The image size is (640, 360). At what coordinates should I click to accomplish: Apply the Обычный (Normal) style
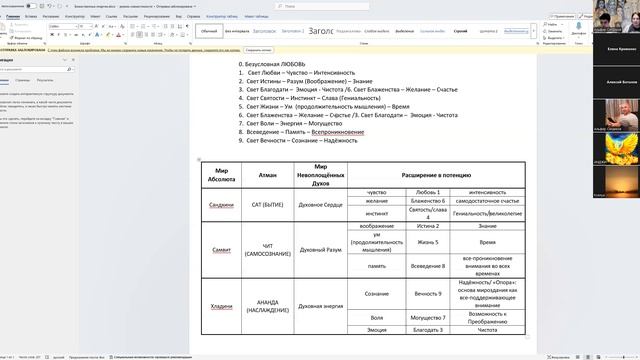click(x=209, y=31)
